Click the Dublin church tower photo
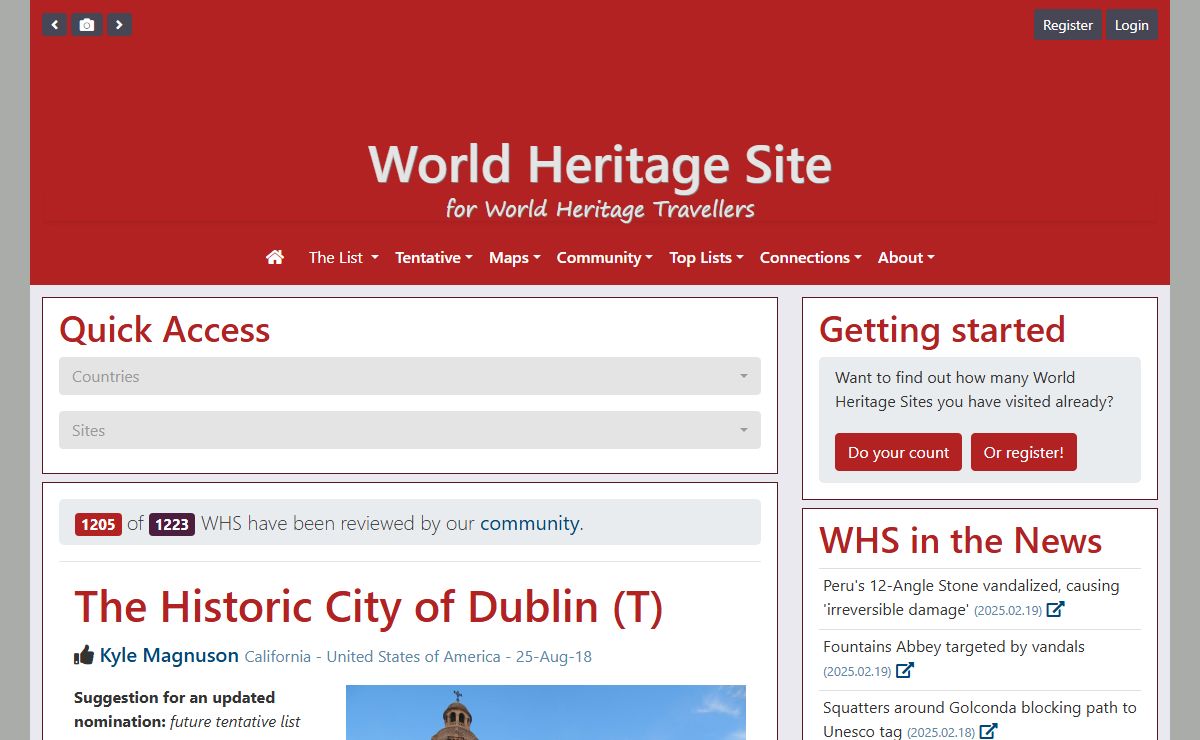1200x740 pixels. tap(546, 712)
